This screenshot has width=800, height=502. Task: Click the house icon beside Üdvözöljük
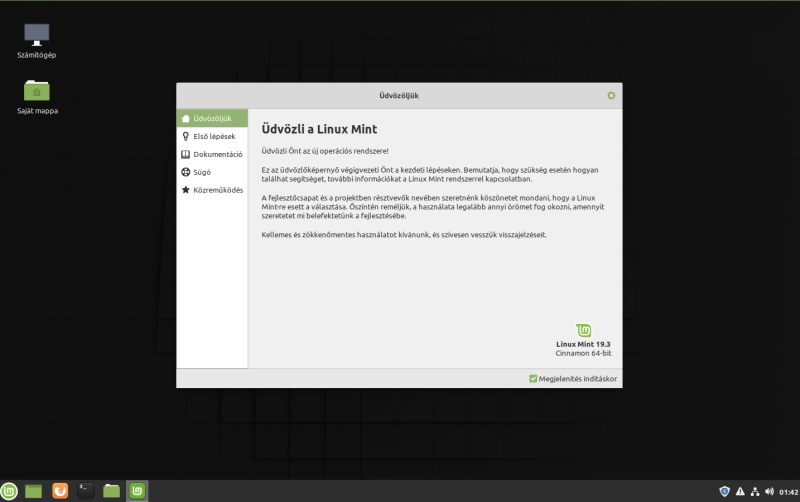tap(186, 118)
